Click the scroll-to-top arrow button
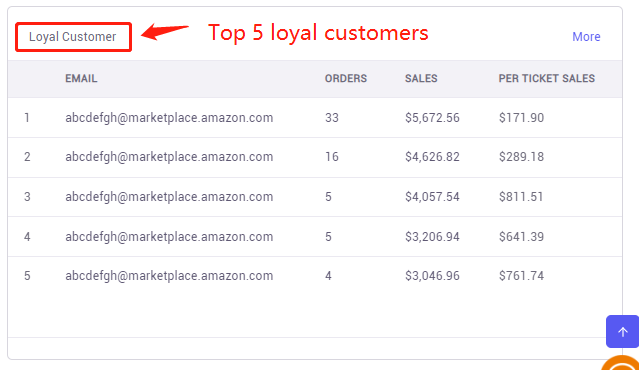The width and height of the screenshot is (639, 370). 622,331
